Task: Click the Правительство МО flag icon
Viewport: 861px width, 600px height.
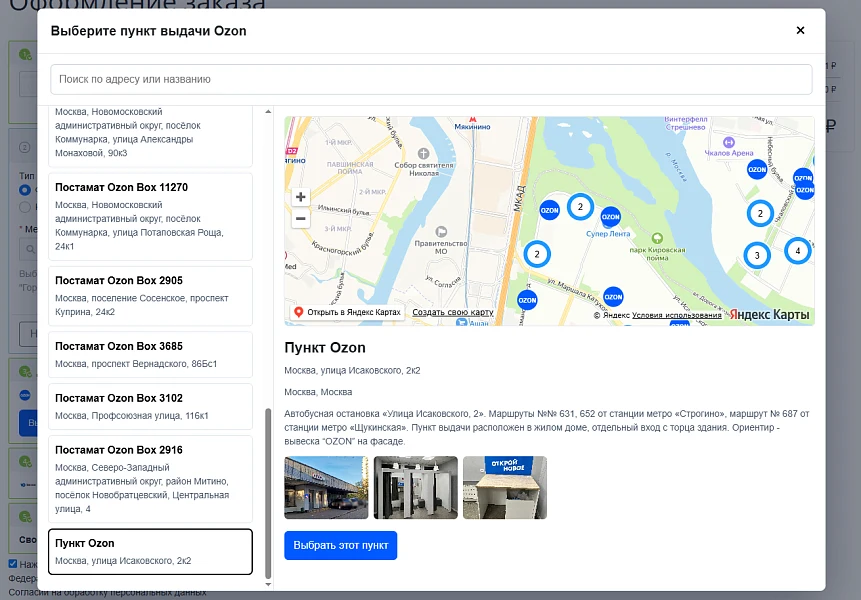Action: [441, 232]
